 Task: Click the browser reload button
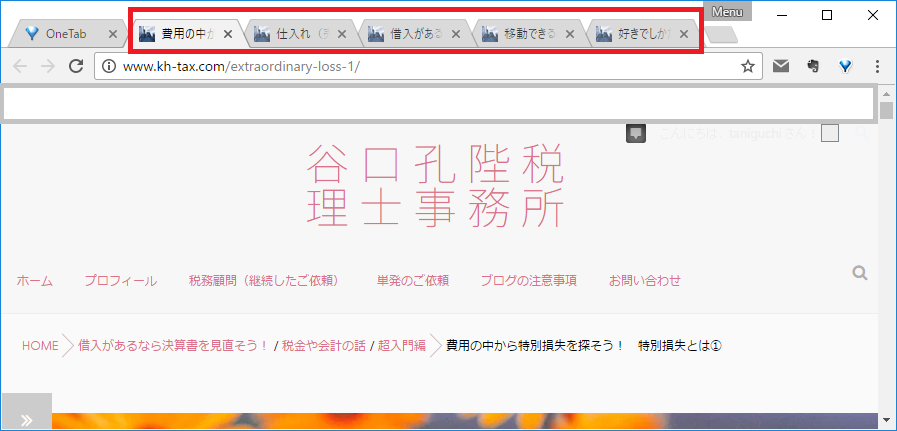(75, 67)
